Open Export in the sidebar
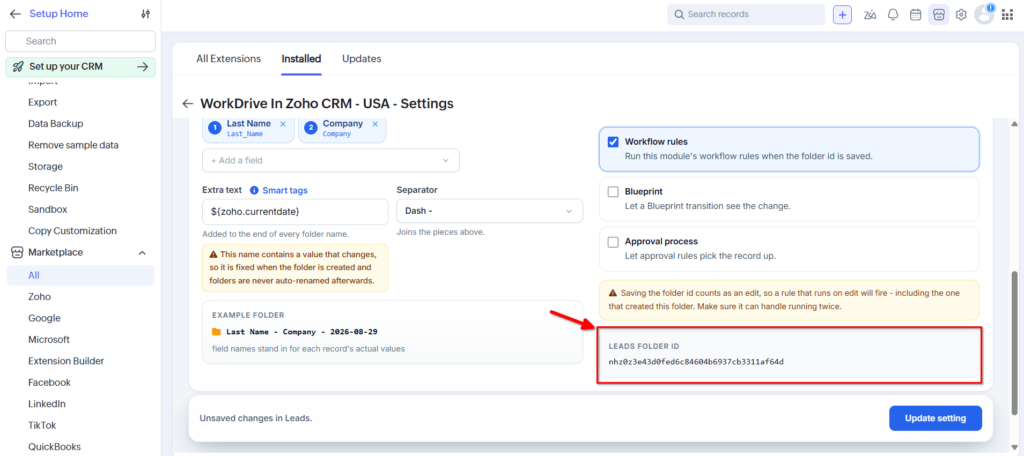 [x=42, y=103]
